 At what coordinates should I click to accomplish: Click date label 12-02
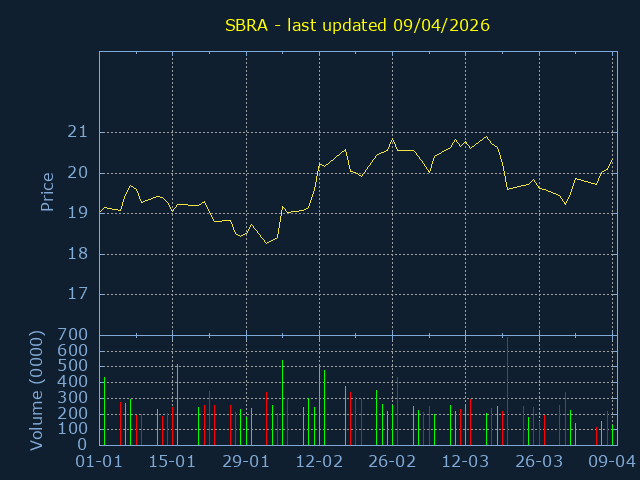(319, 462)
